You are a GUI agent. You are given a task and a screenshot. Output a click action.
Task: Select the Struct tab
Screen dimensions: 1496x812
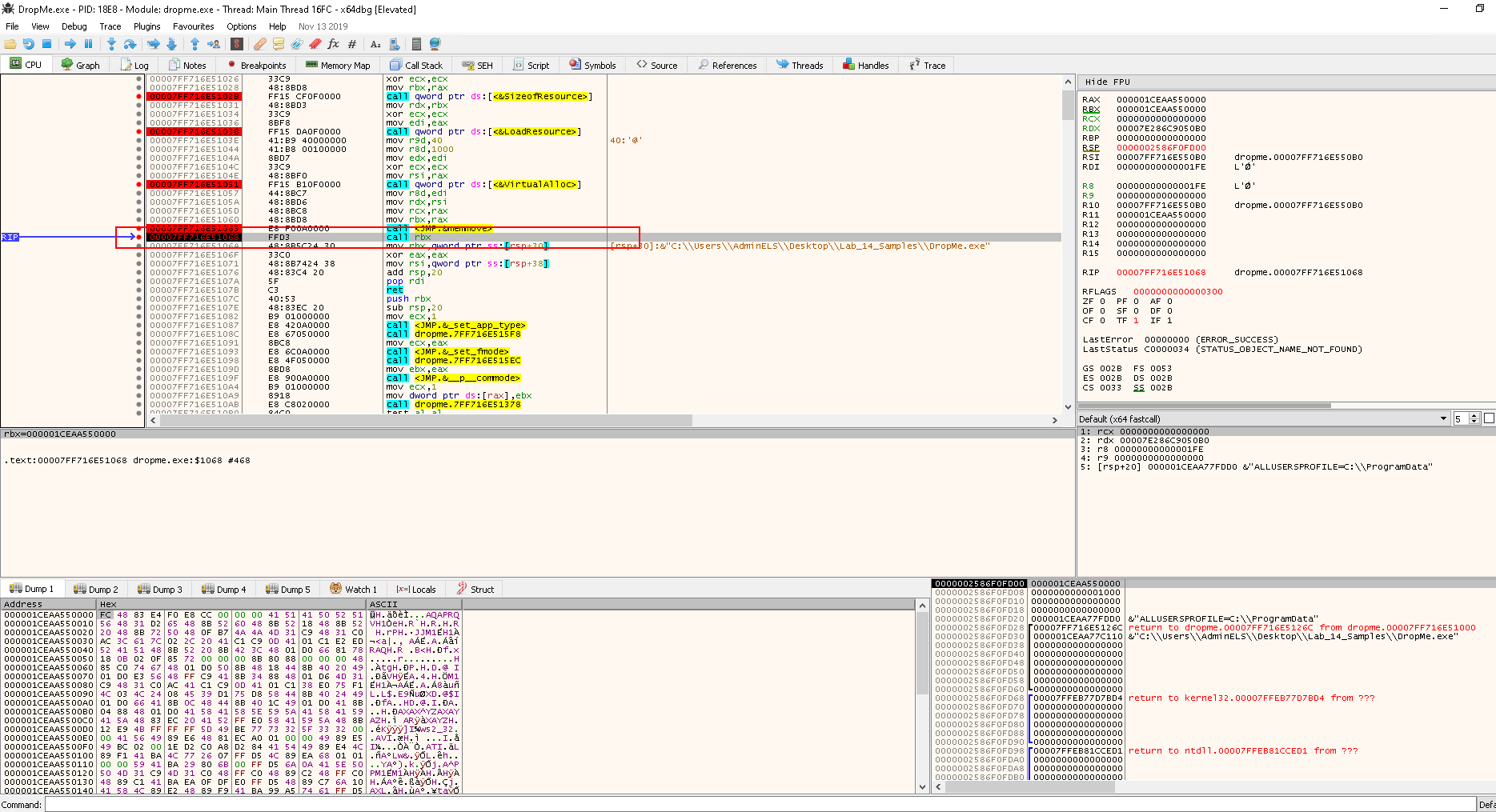pyautogui.click(x=475, y=589)
